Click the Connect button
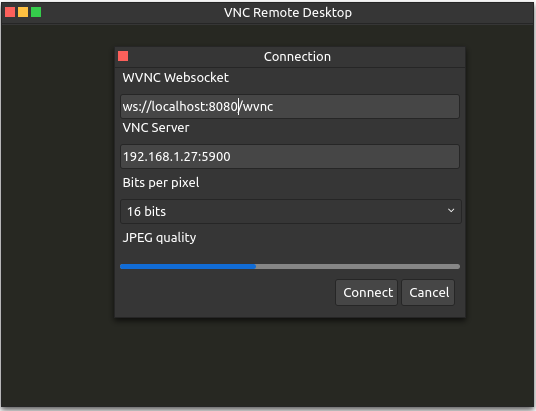This screenshot has height=411, width=536. pyautogui.click(x=366, y=293)
